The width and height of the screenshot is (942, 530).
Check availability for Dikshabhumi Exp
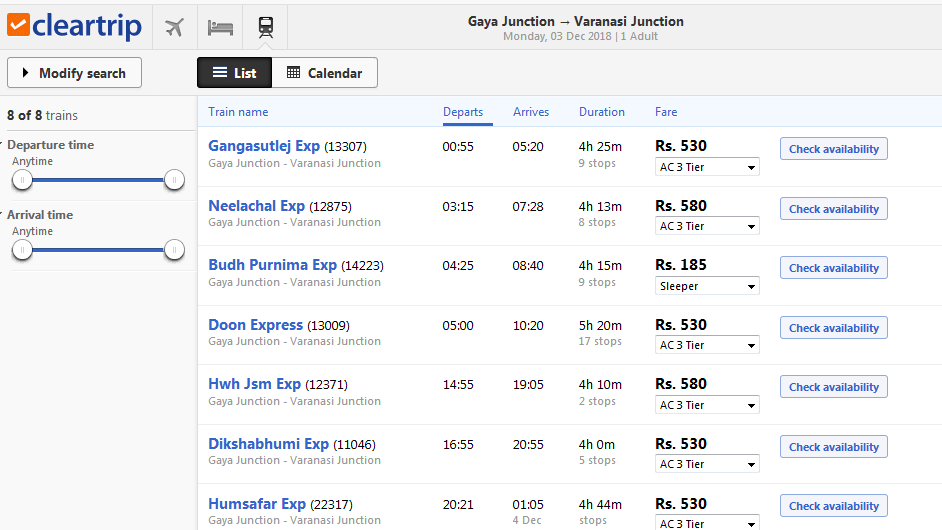coord(834,447)
